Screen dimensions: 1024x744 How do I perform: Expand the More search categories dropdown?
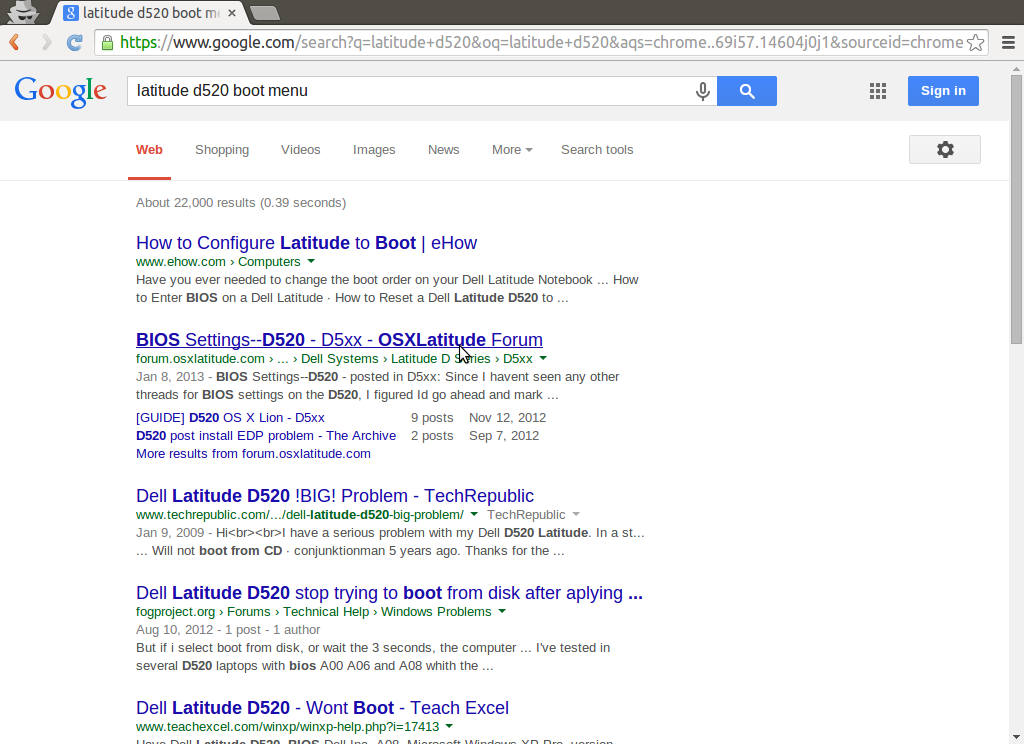pyautogui.click(x=511, y=149)
